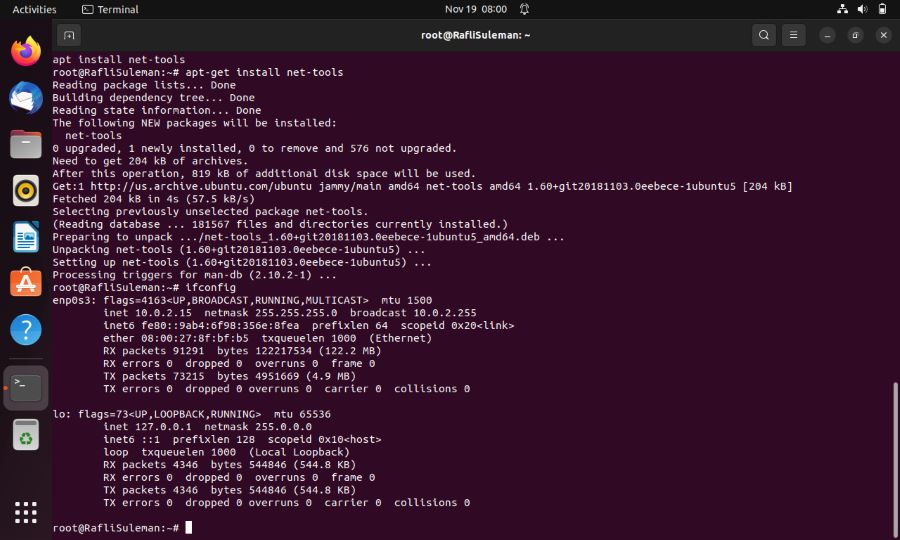
Task: Open the Terminal app menu in top bar
Action: click(x=110, y=9)
